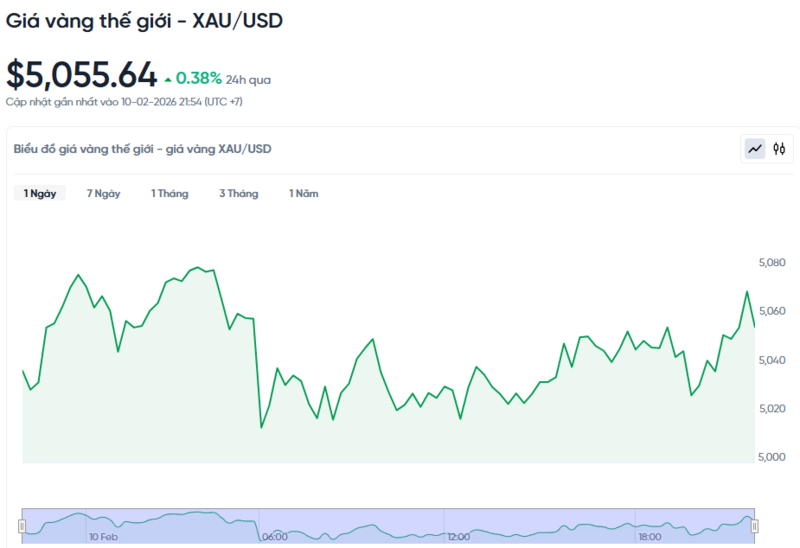Click the right handle of range navigator
This screenshot has width=800, height=548.
click(x=755, y=525)
